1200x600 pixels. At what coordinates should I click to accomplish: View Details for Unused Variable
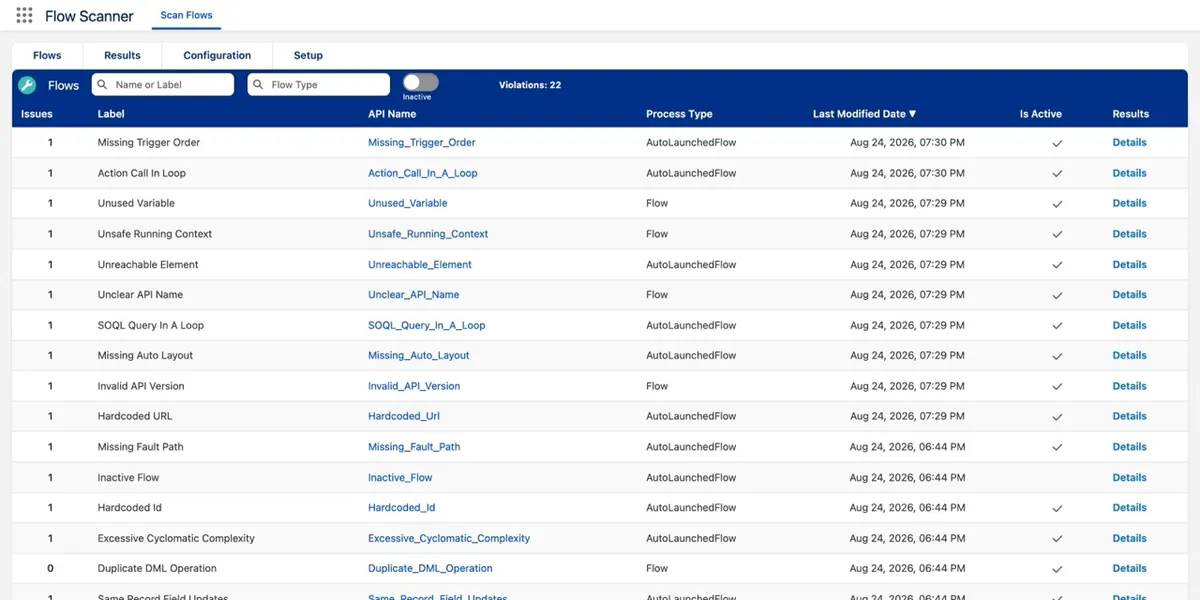pyautogui.click(x=1130, y=203)
